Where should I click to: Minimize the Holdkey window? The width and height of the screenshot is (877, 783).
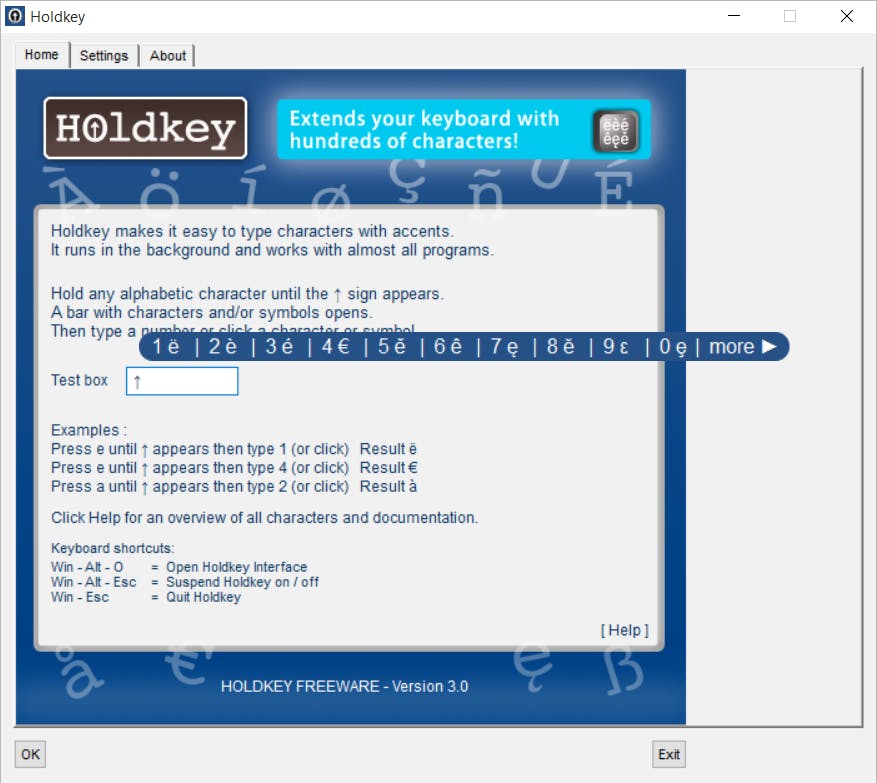coord(734,16)
